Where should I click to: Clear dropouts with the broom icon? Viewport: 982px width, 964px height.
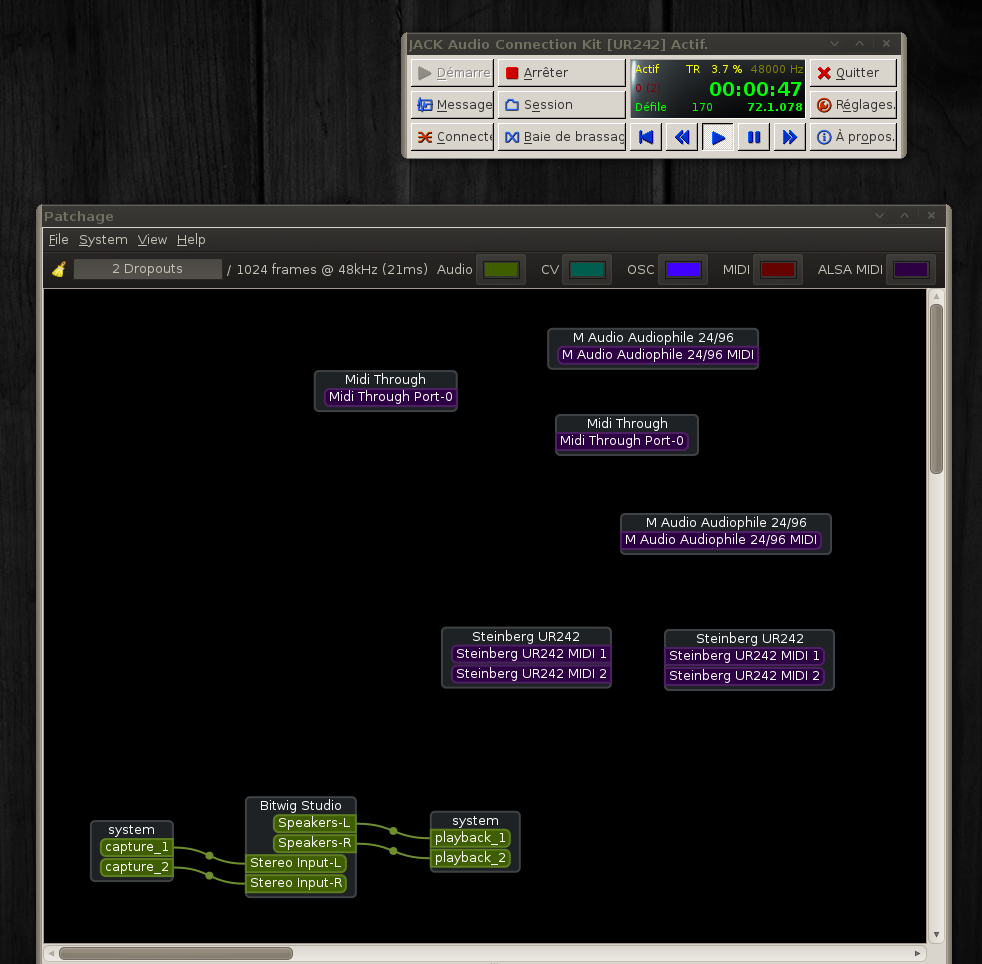click(x=59, y=269)
